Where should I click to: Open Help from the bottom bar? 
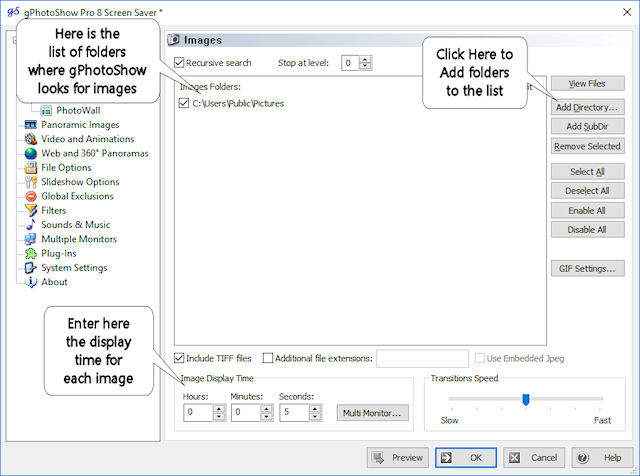(602, 458)
